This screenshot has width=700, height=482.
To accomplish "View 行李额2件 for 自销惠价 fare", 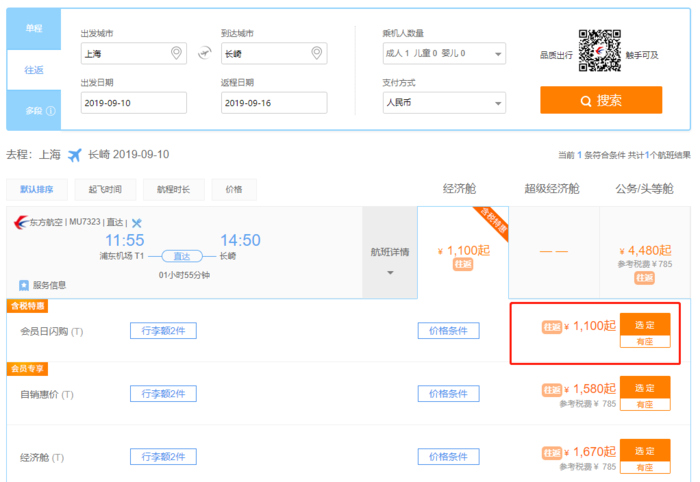I will pos(163,394).
